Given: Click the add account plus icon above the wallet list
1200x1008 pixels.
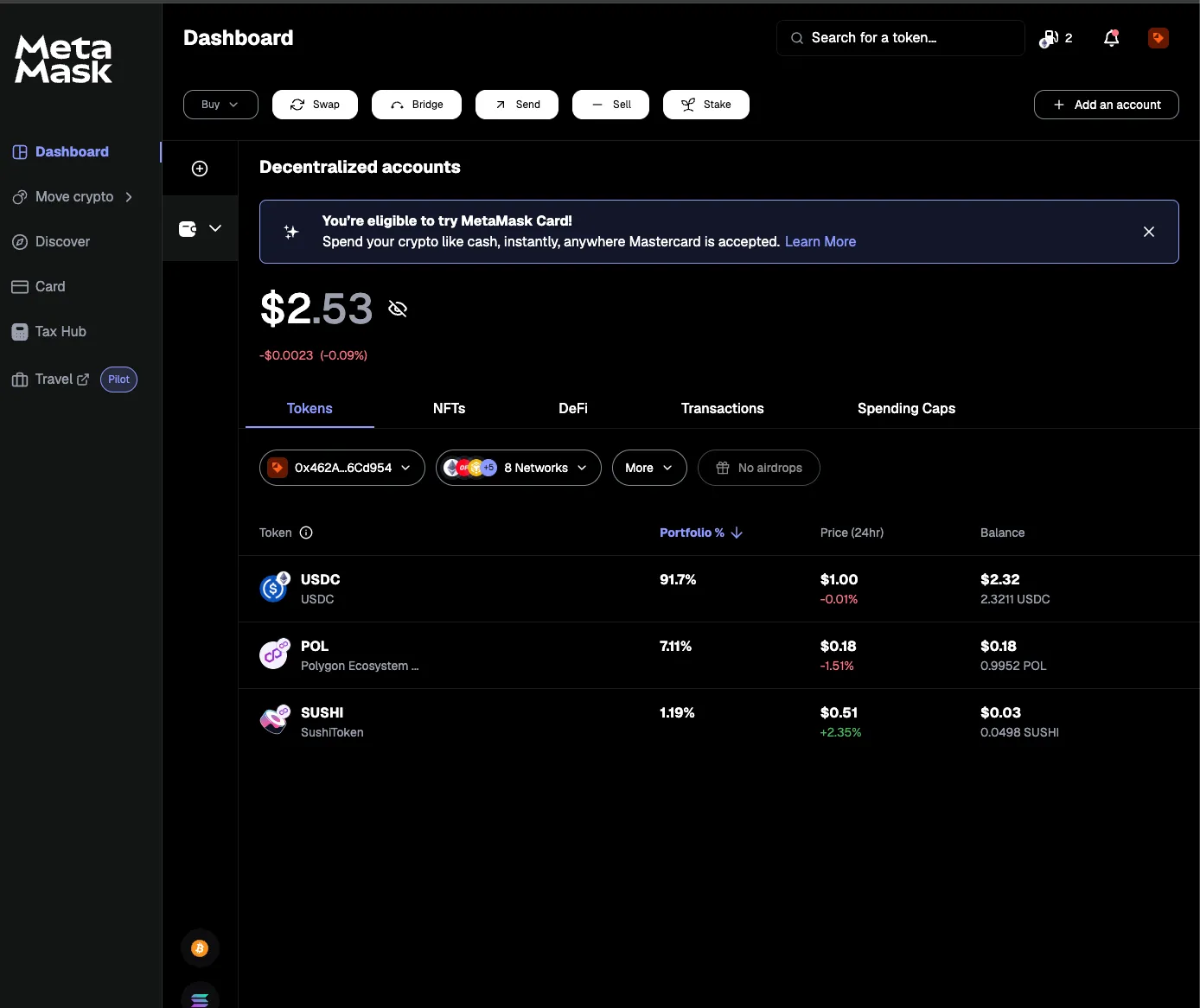Looking at the screenshot, I should (200, 169).
